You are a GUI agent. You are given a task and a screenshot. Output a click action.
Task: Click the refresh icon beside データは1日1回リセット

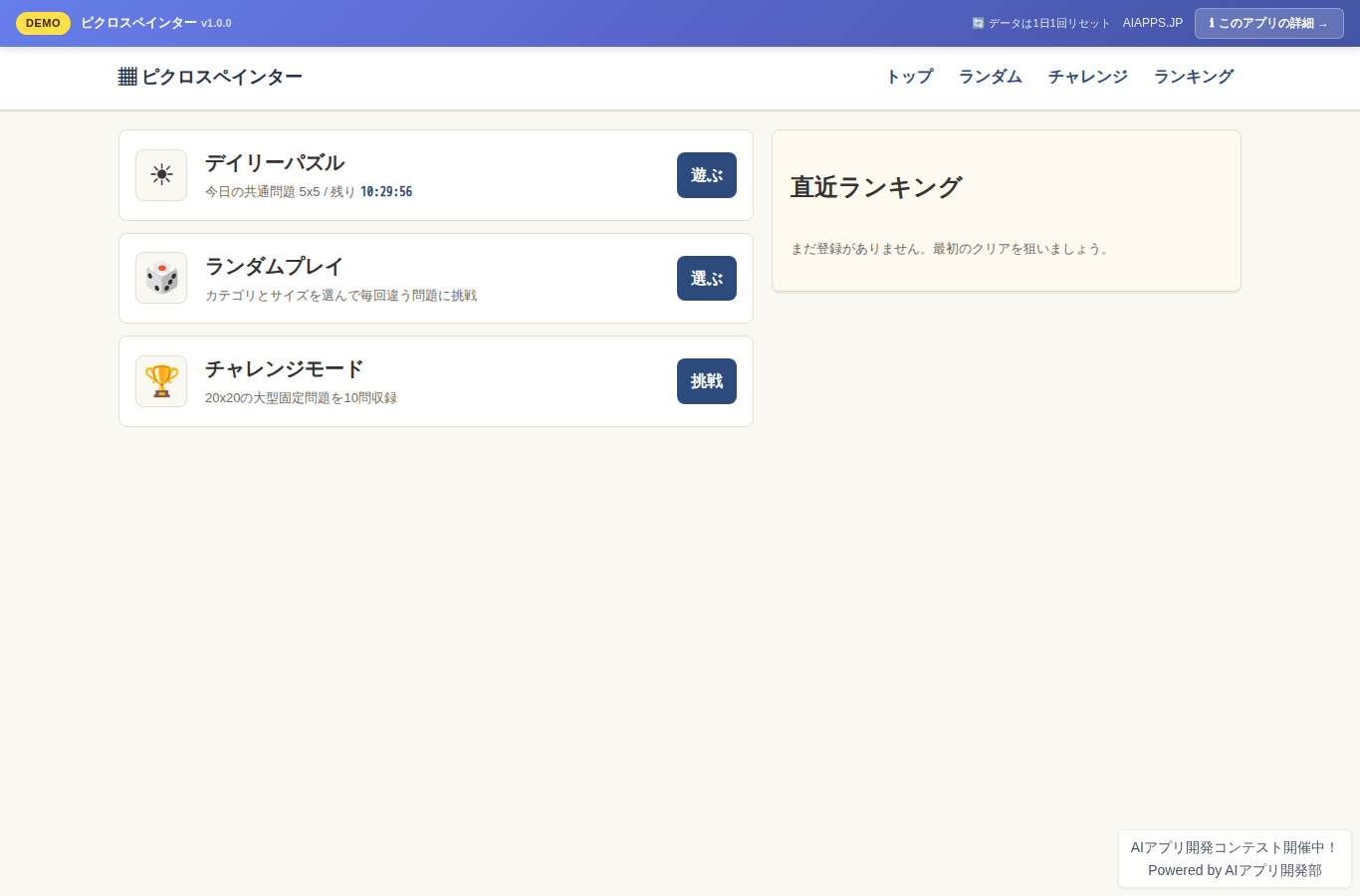[x=978, y=23]
